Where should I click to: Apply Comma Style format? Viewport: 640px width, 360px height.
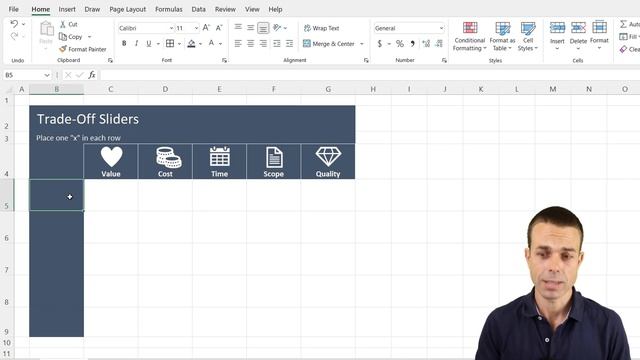tap(412, 43)
